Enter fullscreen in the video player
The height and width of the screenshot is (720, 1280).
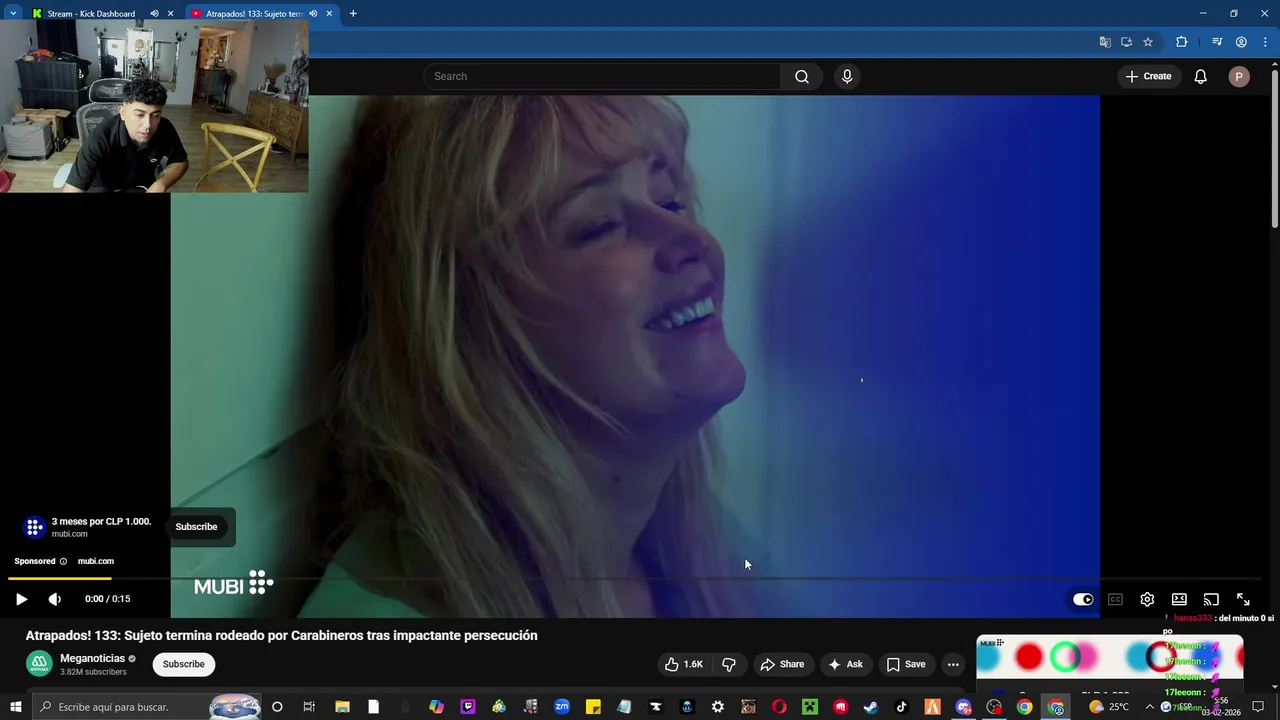point(1243,599)
